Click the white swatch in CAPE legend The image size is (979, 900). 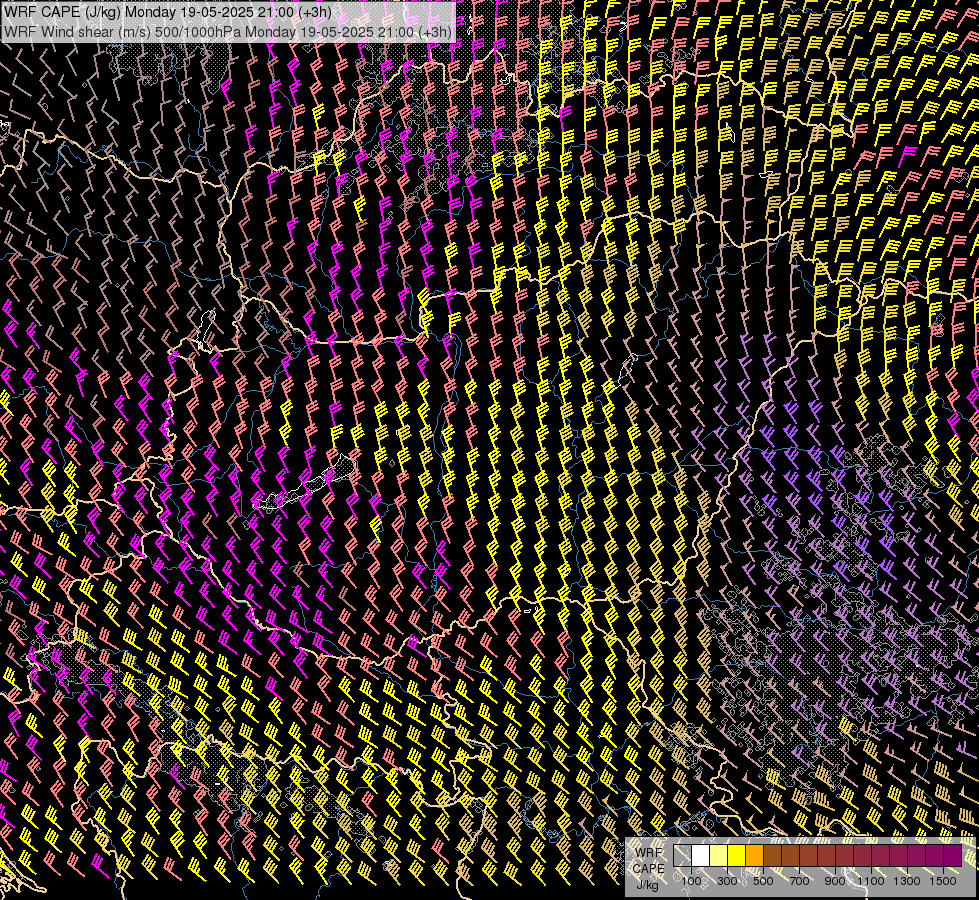pos(701,856)
